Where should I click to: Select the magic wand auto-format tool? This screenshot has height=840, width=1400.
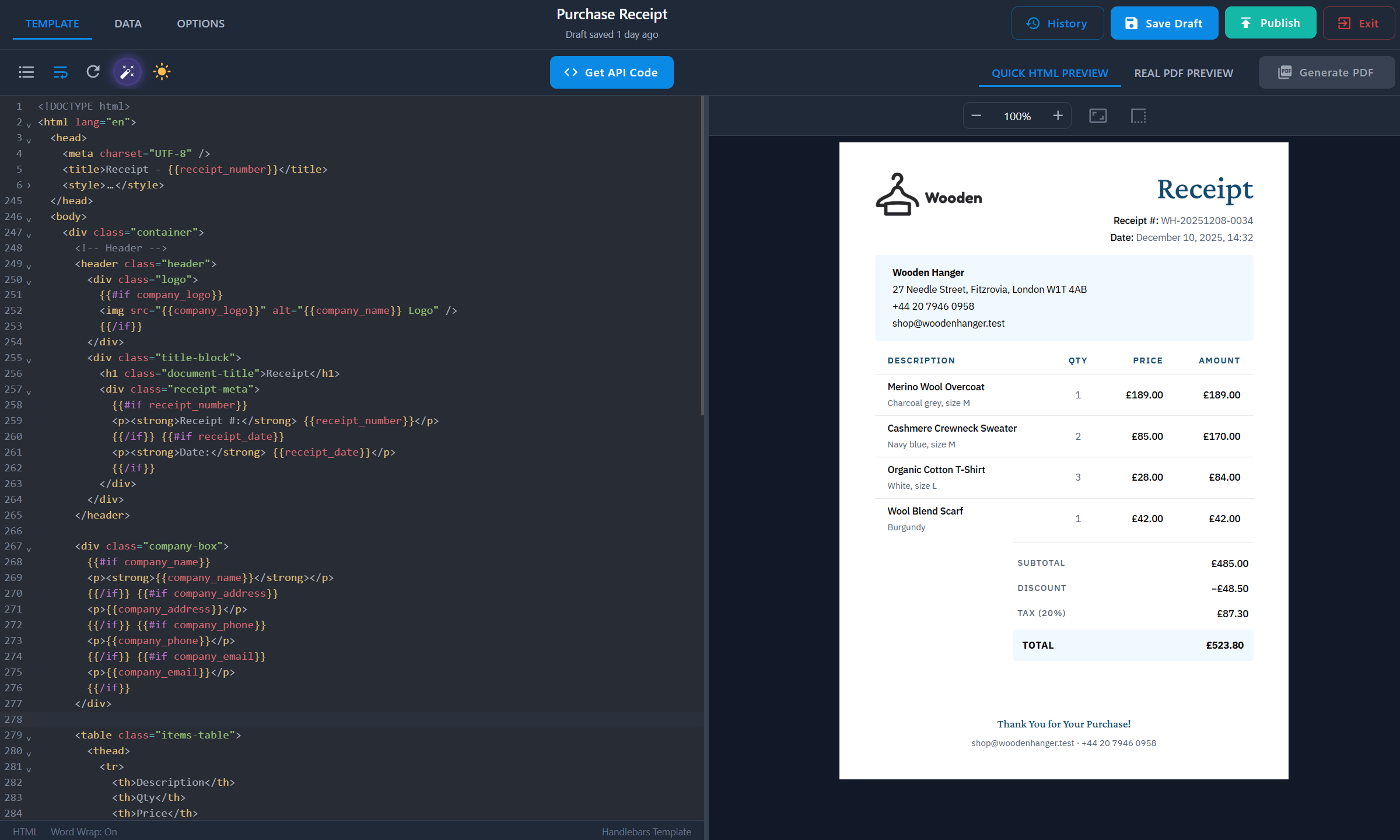tap(127, 72)
